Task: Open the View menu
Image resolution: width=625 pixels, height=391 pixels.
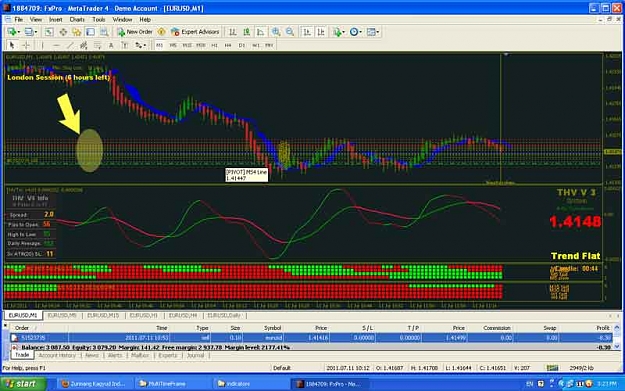Action: coord(35,20)
